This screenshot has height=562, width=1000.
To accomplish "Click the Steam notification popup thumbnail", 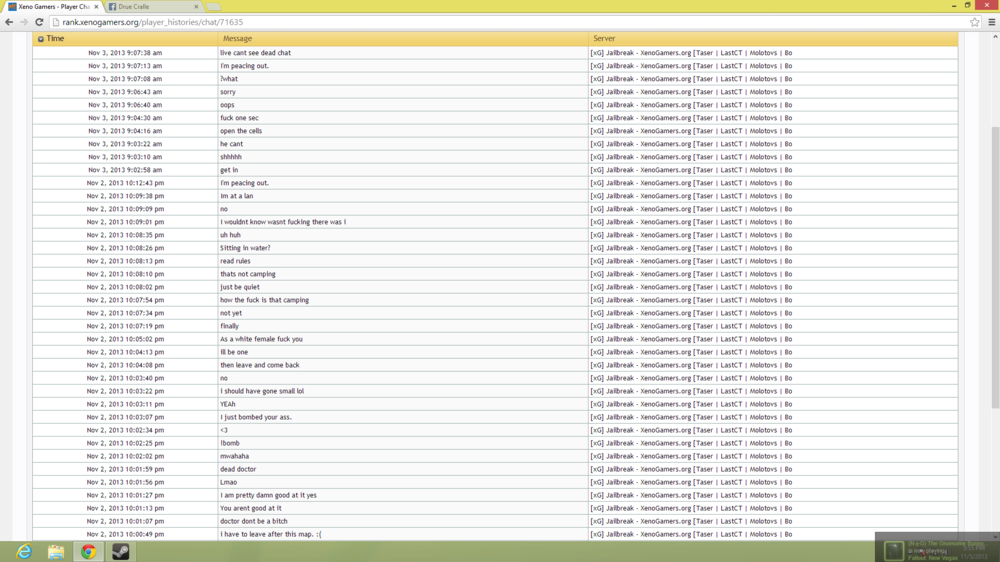I will click(893, 550).
